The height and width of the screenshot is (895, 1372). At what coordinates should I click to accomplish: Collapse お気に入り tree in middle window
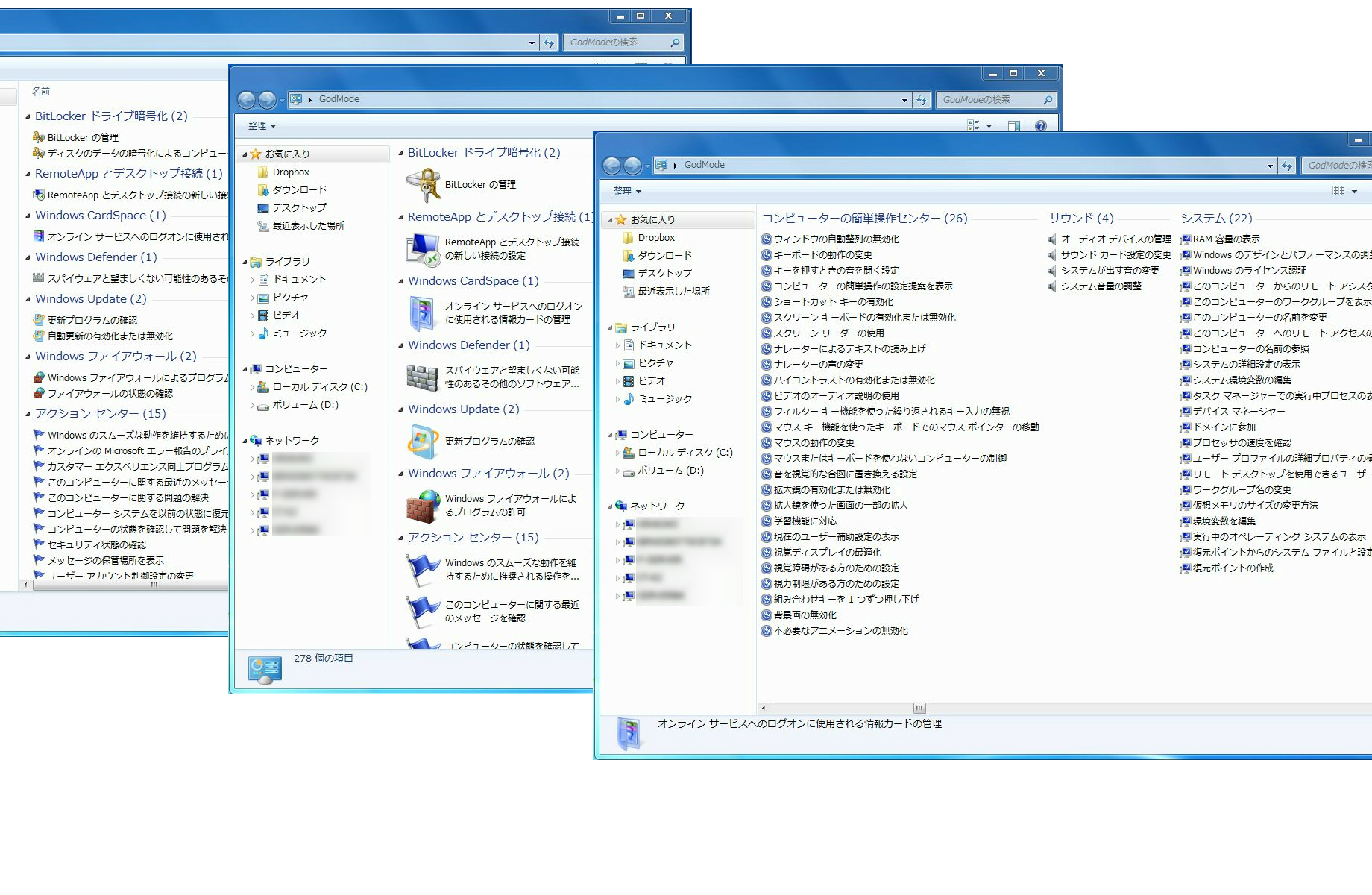pos(245,154)
